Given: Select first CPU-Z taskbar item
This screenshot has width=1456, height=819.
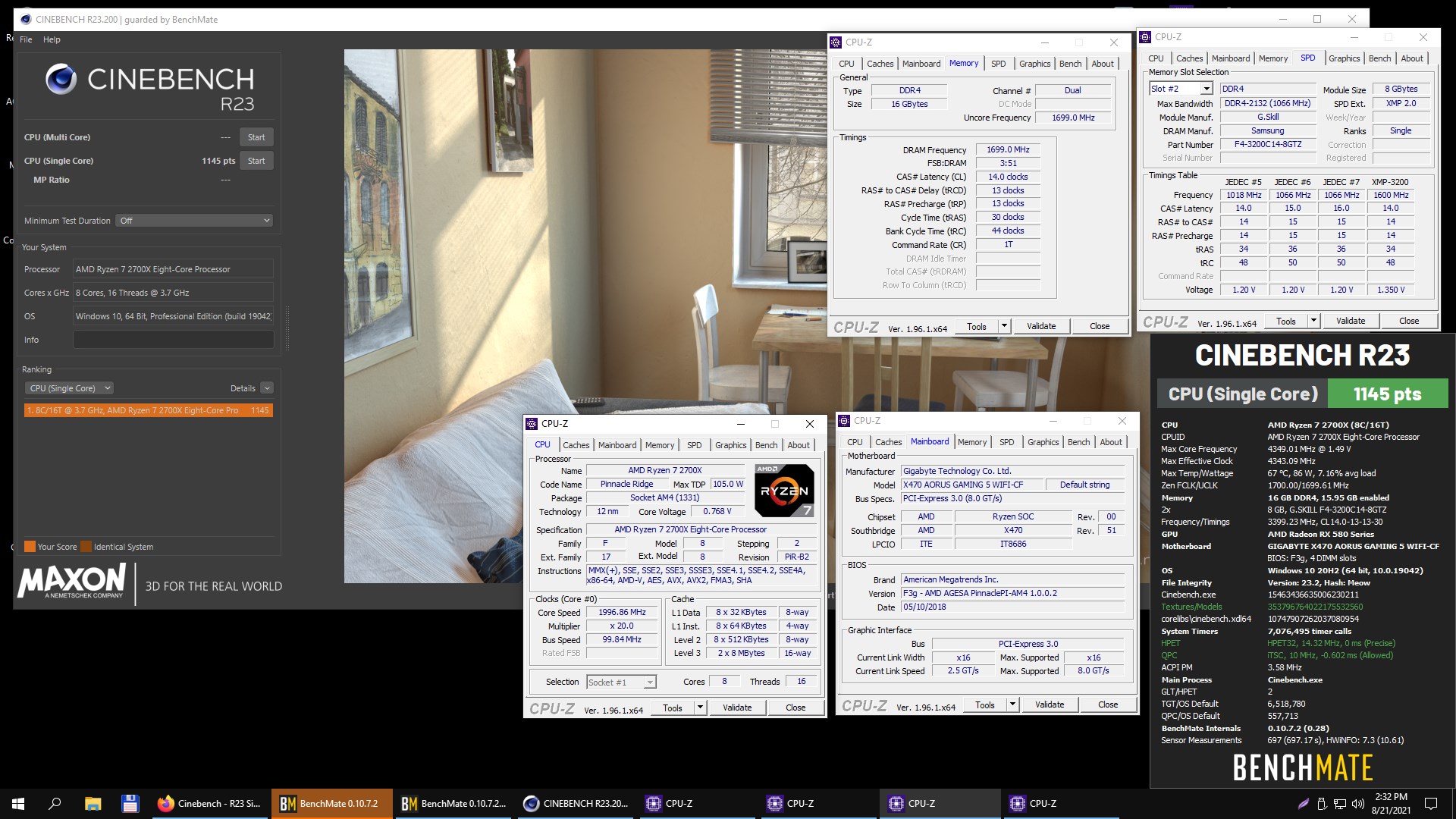Looking at the screenshot, I should point(697,804).
